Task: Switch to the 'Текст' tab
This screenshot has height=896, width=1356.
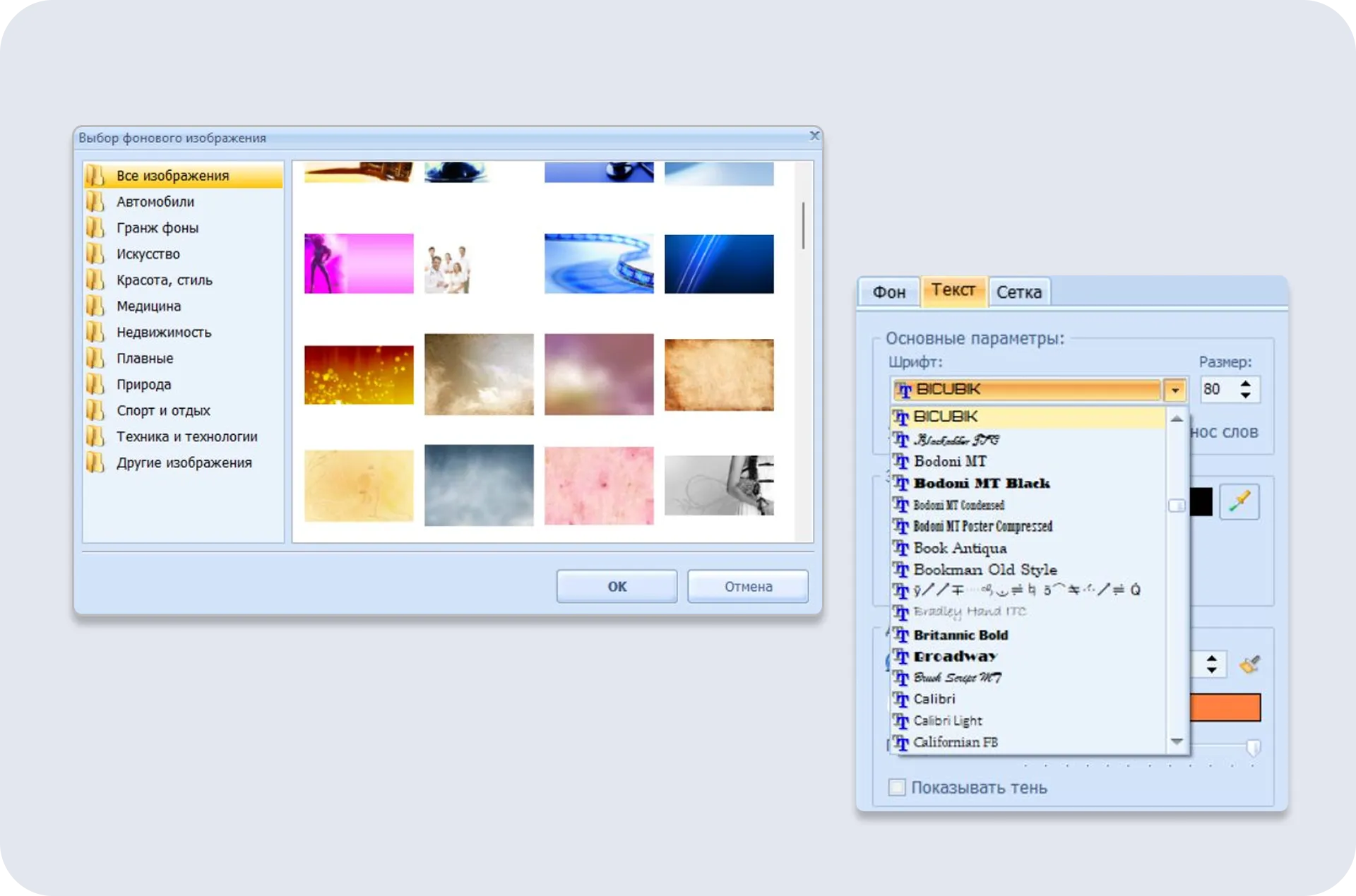Action: point(953,290)
